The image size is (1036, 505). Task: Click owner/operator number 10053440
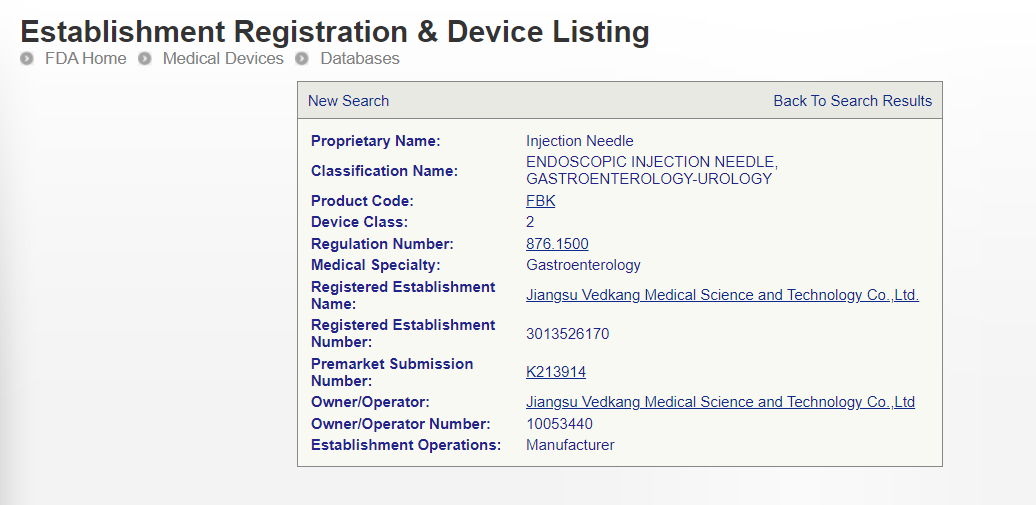tap(559, 424)
